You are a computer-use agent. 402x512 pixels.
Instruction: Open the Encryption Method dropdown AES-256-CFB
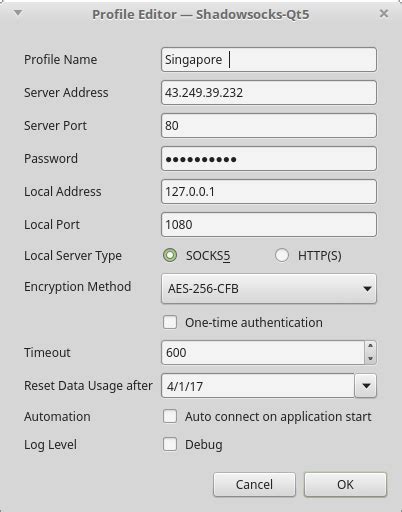(269, 289)
